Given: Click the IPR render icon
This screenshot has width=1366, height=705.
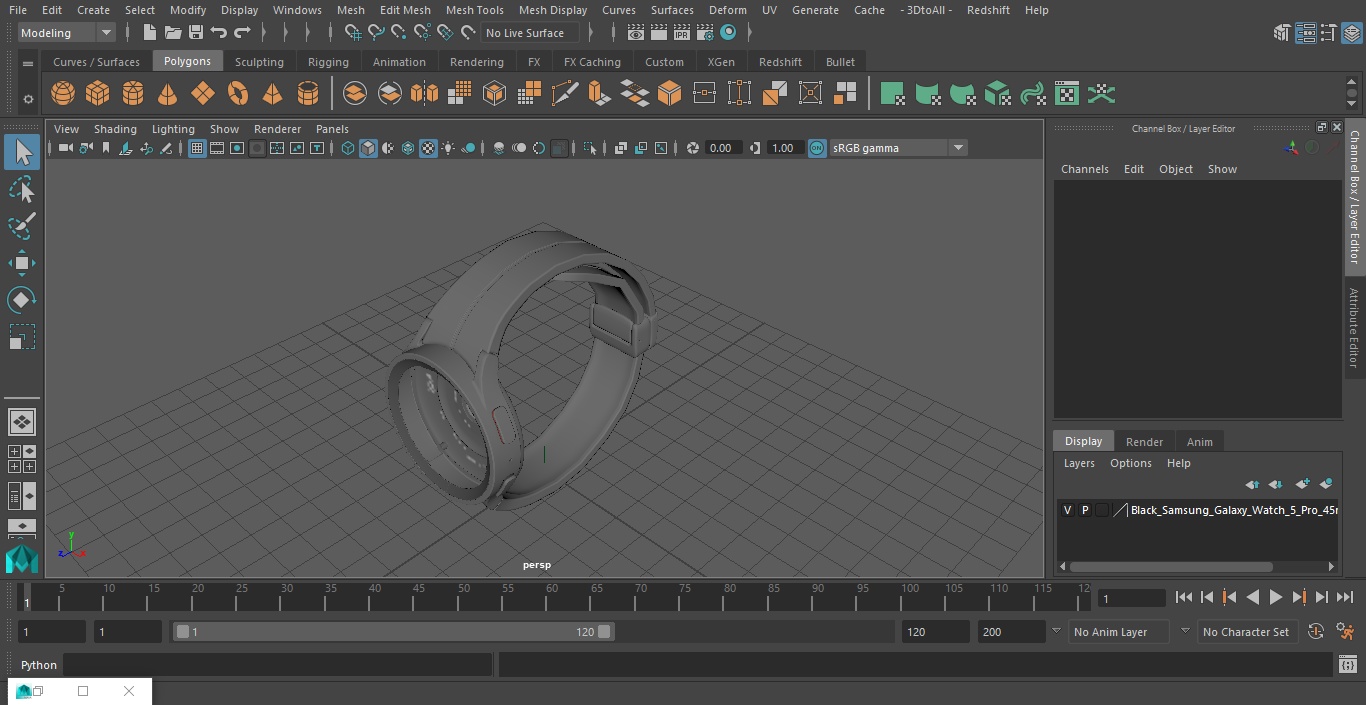Looking at the screenshot, I should (x=682, y=33).
